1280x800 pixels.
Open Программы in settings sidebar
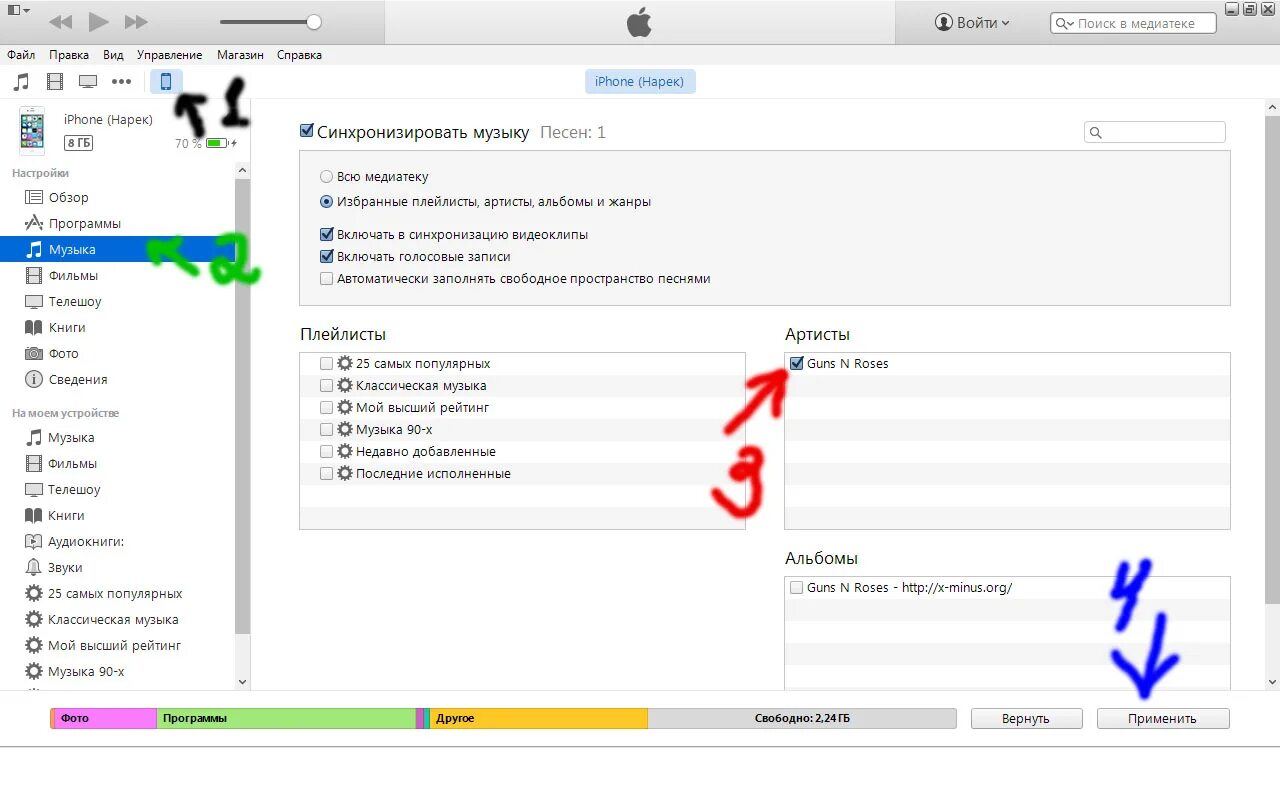click(118, 223)
